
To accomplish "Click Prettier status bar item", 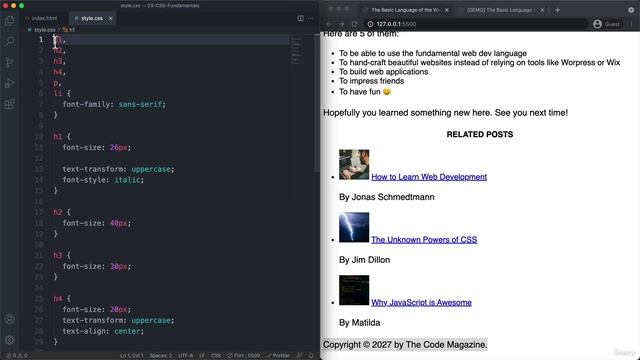I will click(x=278, y=356).
